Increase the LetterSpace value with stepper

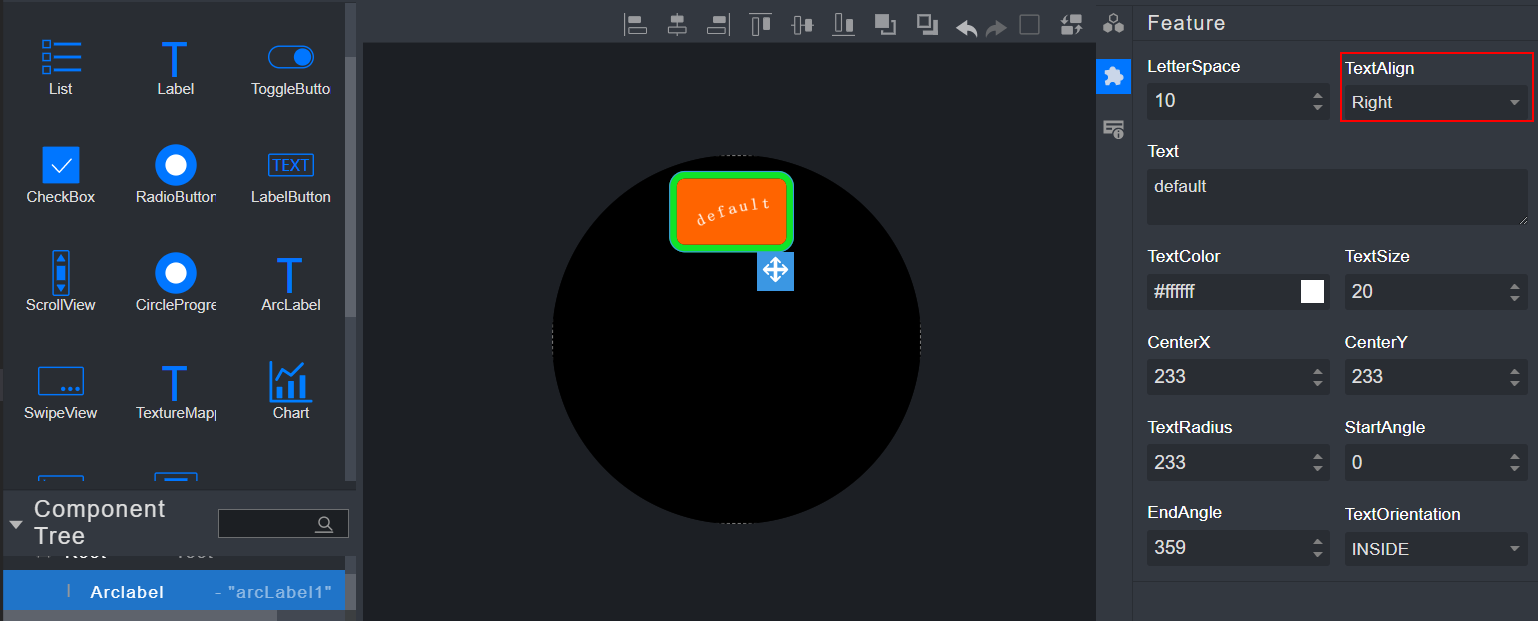(1317, 95)
